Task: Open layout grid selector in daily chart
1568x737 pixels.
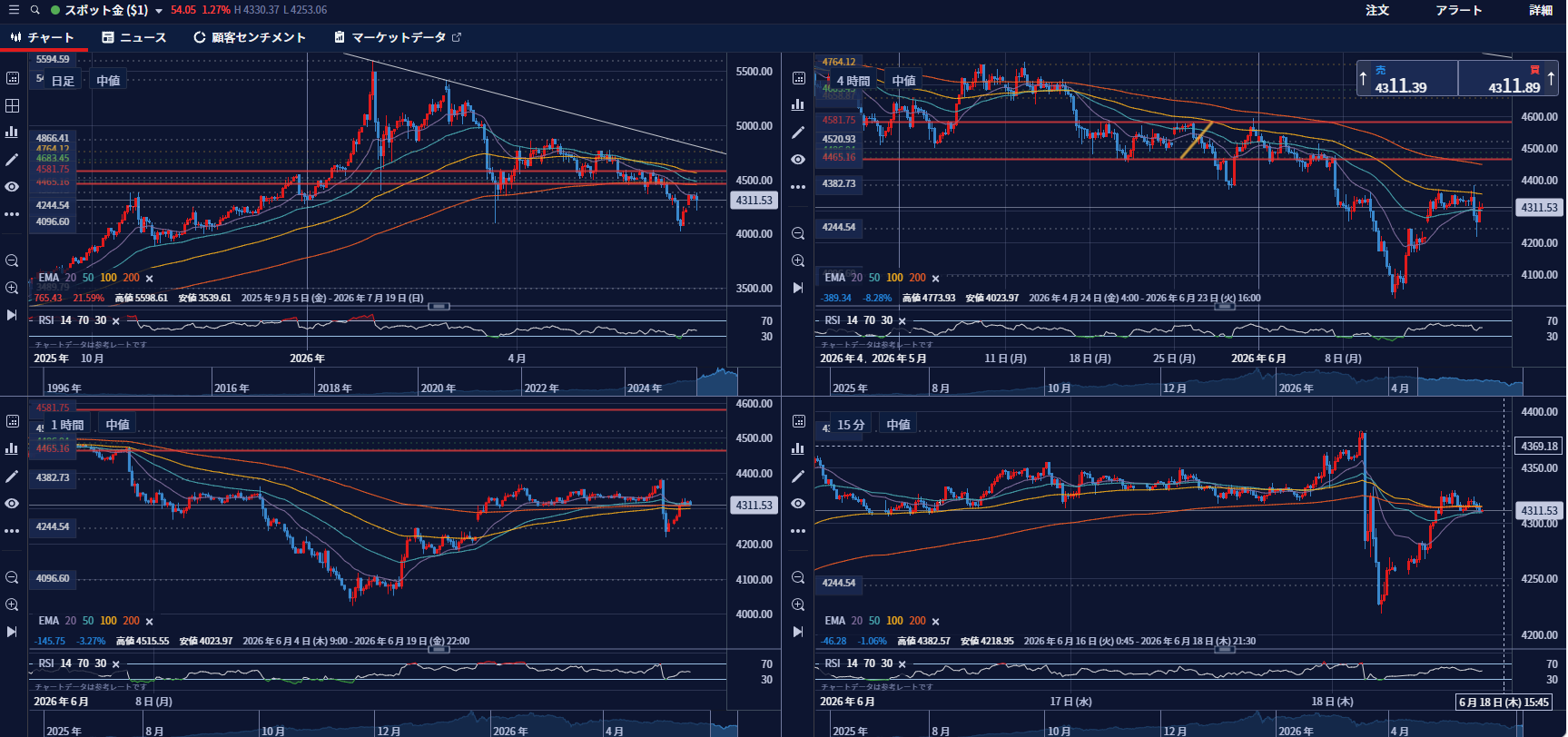Action: (12, 105)
